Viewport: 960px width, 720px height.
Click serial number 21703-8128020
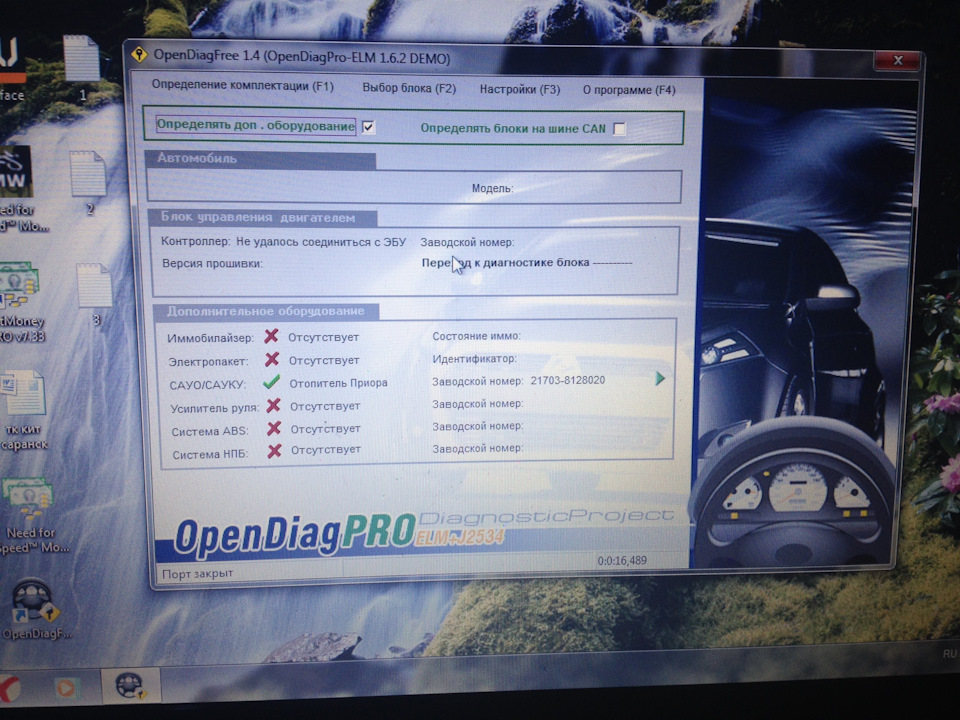click(568, 380)
